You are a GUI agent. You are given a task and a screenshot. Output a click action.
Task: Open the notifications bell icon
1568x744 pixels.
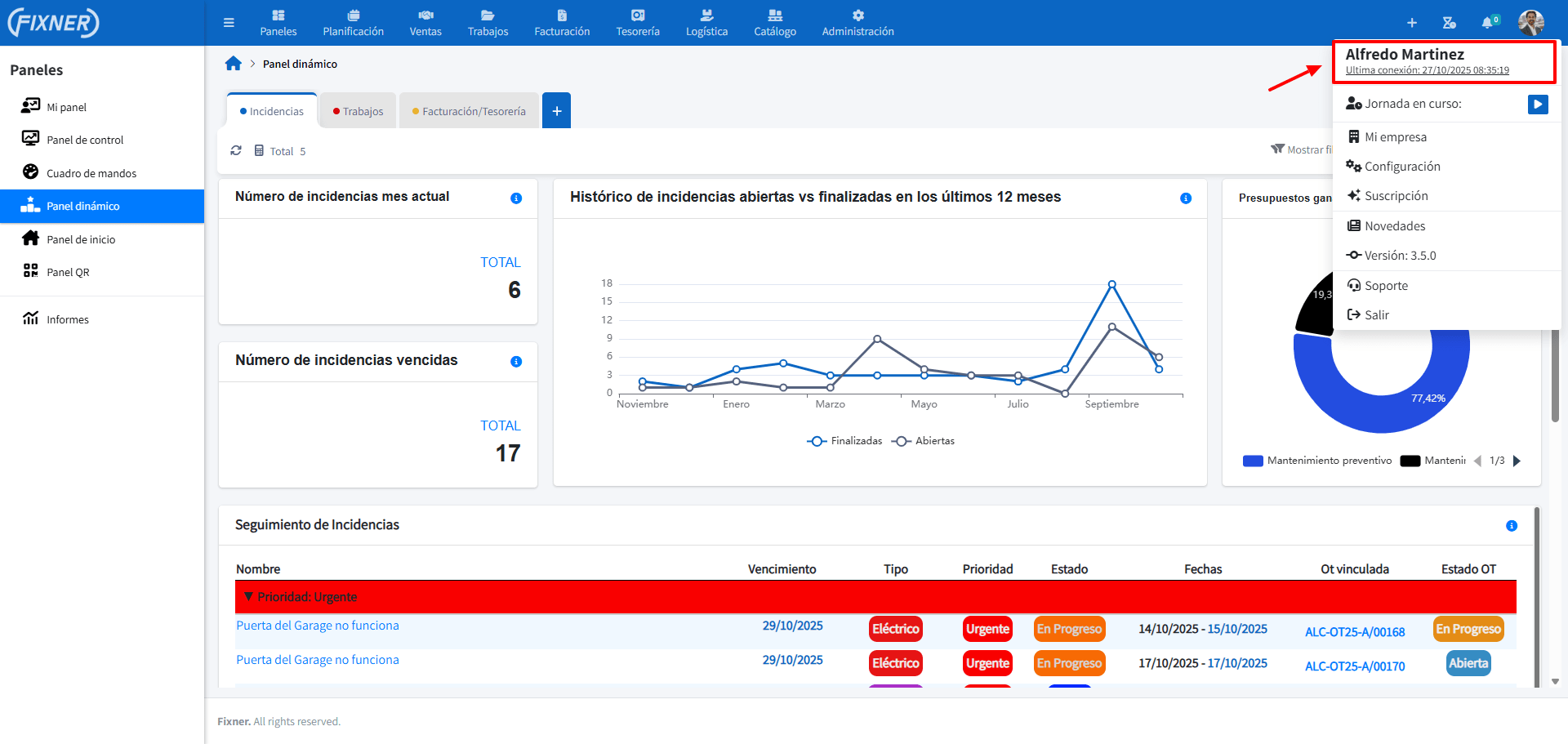(x=1487, y=23)
